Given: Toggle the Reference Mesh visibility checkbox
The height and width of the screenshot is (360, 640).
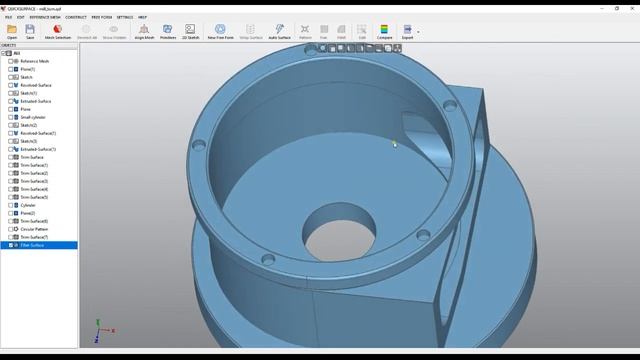Looking at the screenshot, I should point(11,61).
